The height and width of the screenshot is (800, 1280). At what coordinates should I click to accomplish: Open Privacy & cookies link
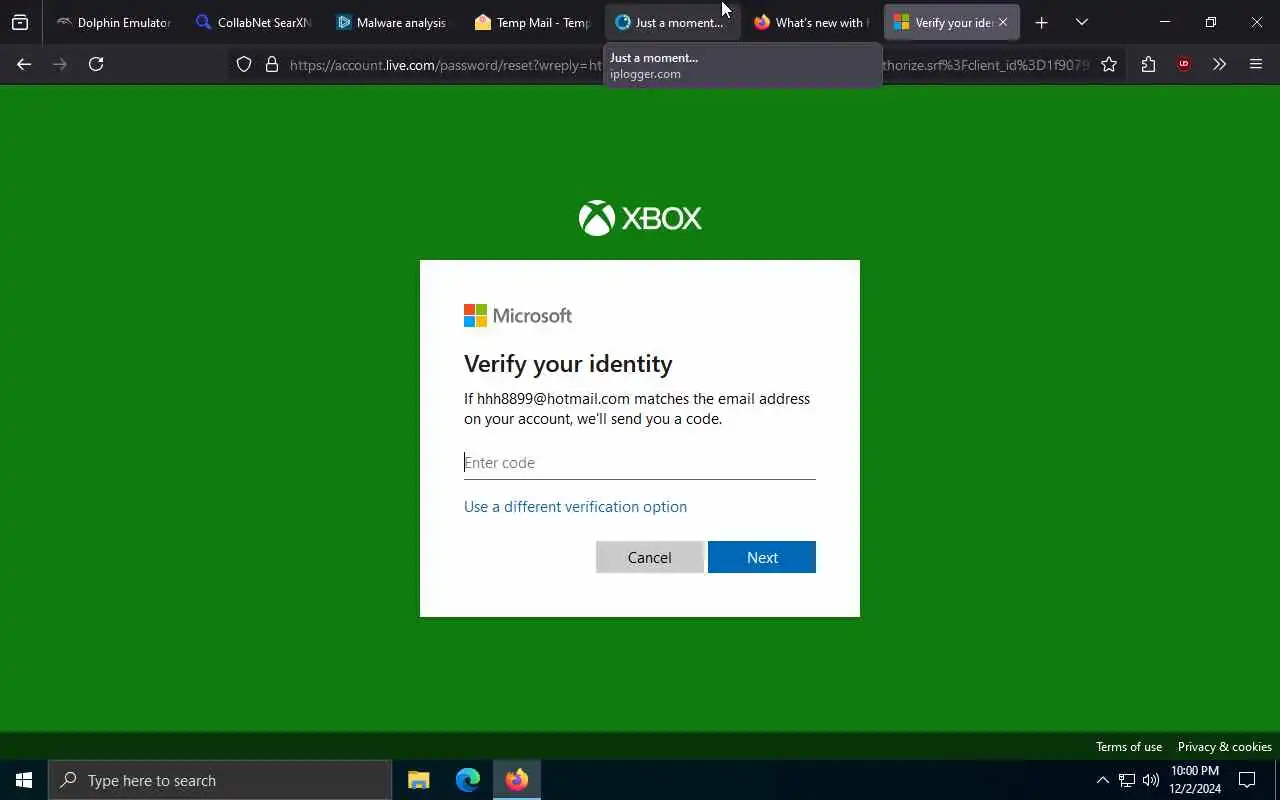tap(1225, 747)
